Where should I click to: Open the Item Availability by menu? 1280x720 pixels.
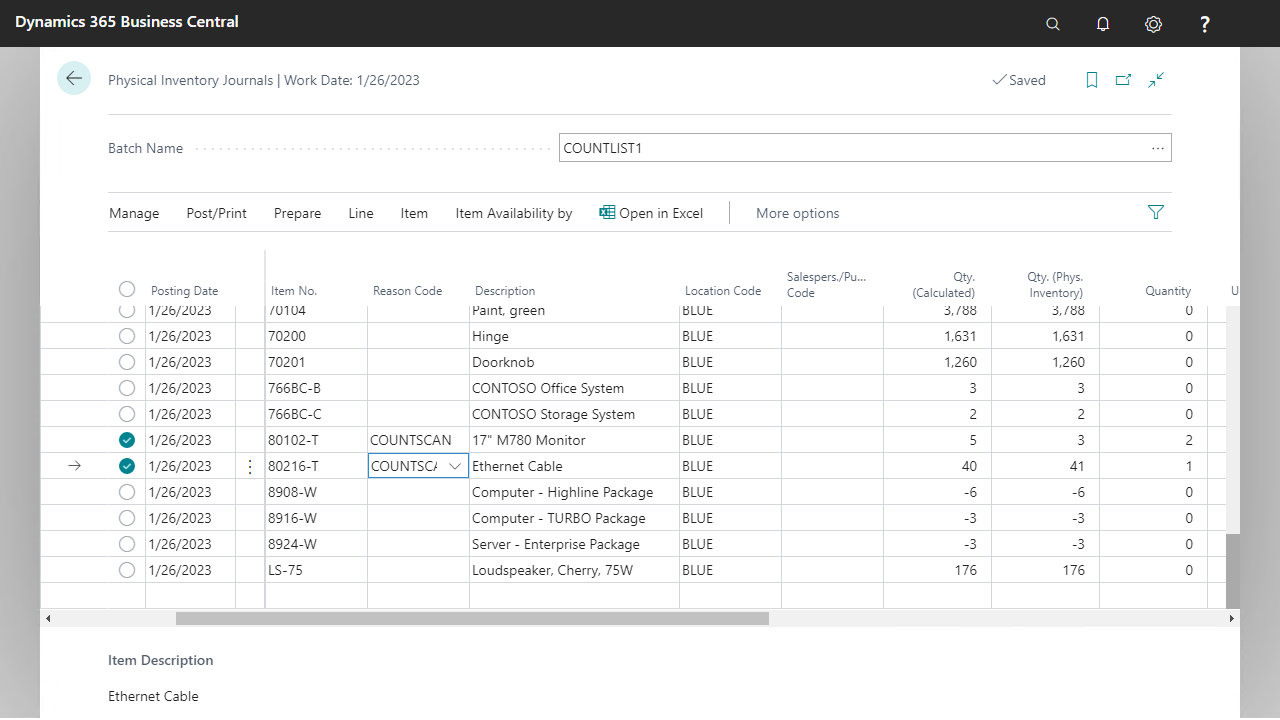click(514, 213)
